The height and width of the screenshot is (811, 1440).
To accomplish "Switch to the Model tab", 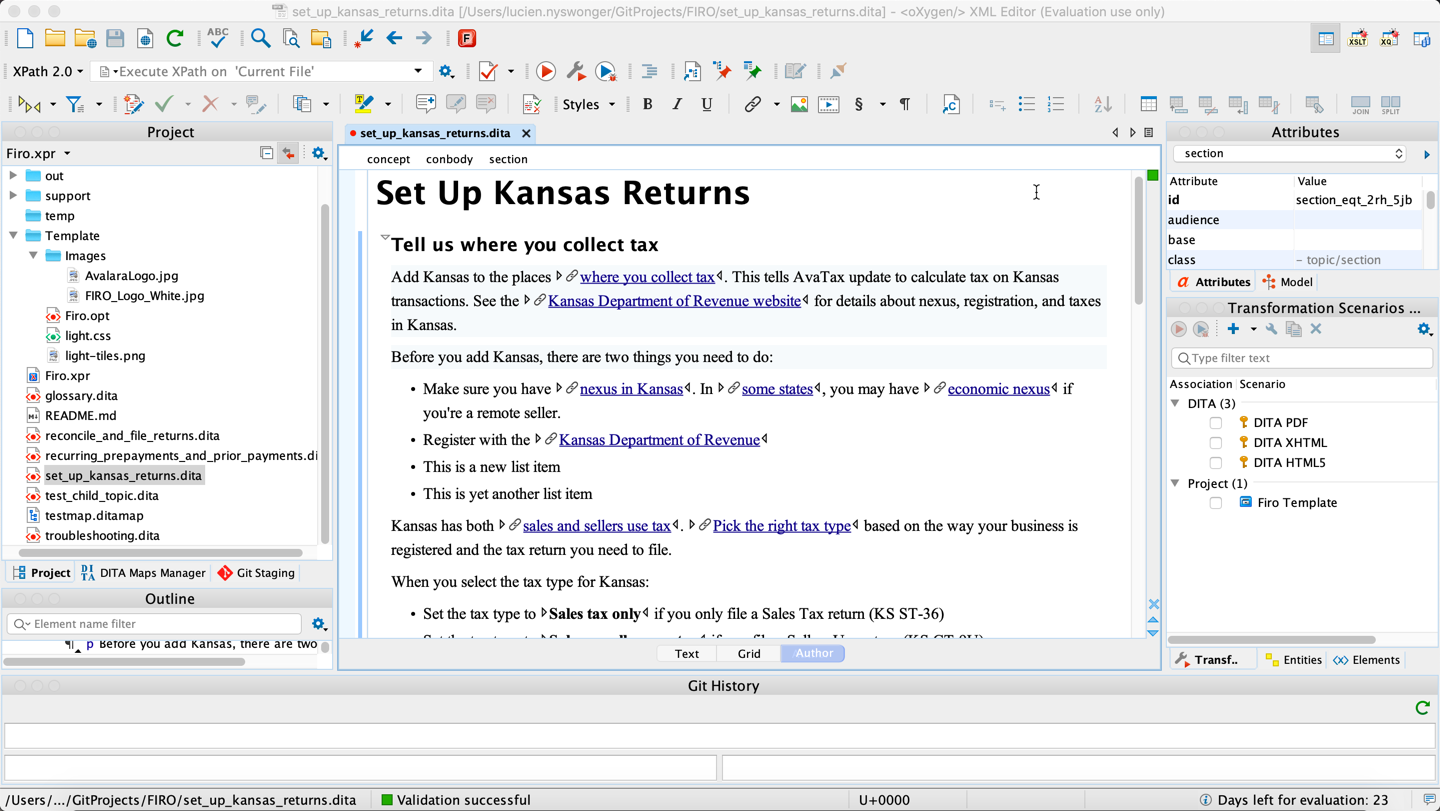I will [1288, 282].
